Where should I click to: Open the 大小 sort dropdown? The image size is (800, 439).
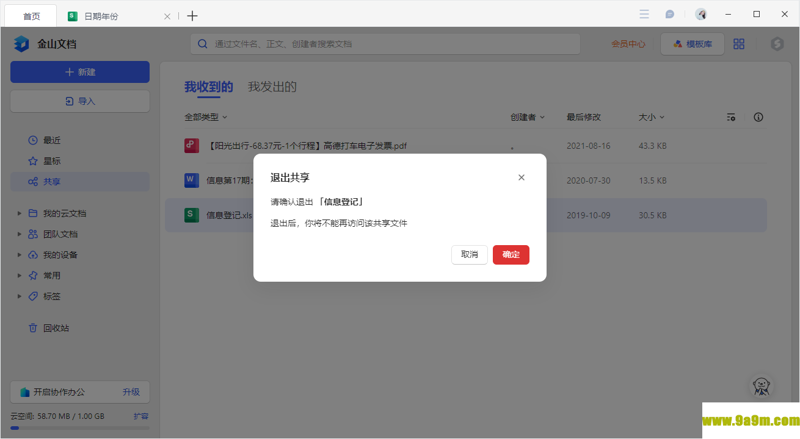652,117
